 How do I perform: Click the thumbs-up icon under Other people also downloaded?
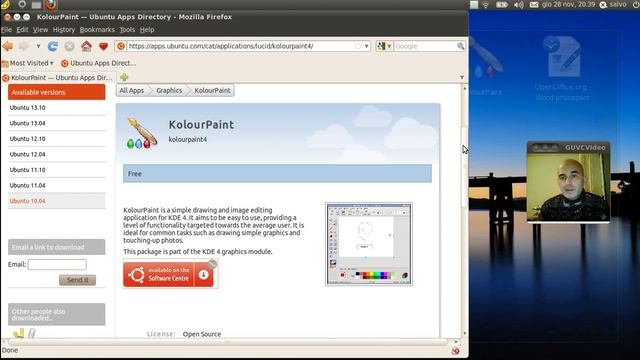click(x=18, y=333)
